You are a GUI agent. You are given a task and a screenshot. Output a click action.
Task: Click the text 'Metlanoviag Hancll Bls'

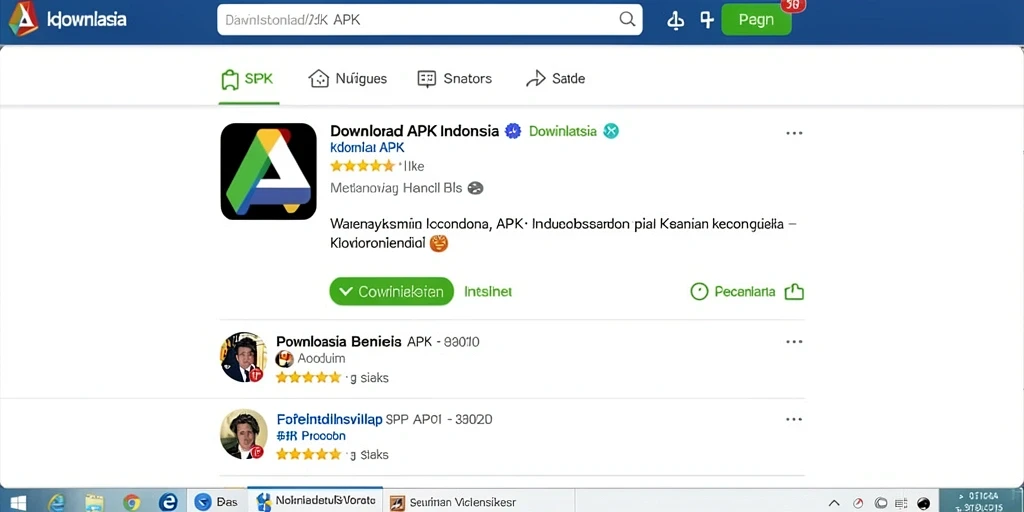(396, 188)
